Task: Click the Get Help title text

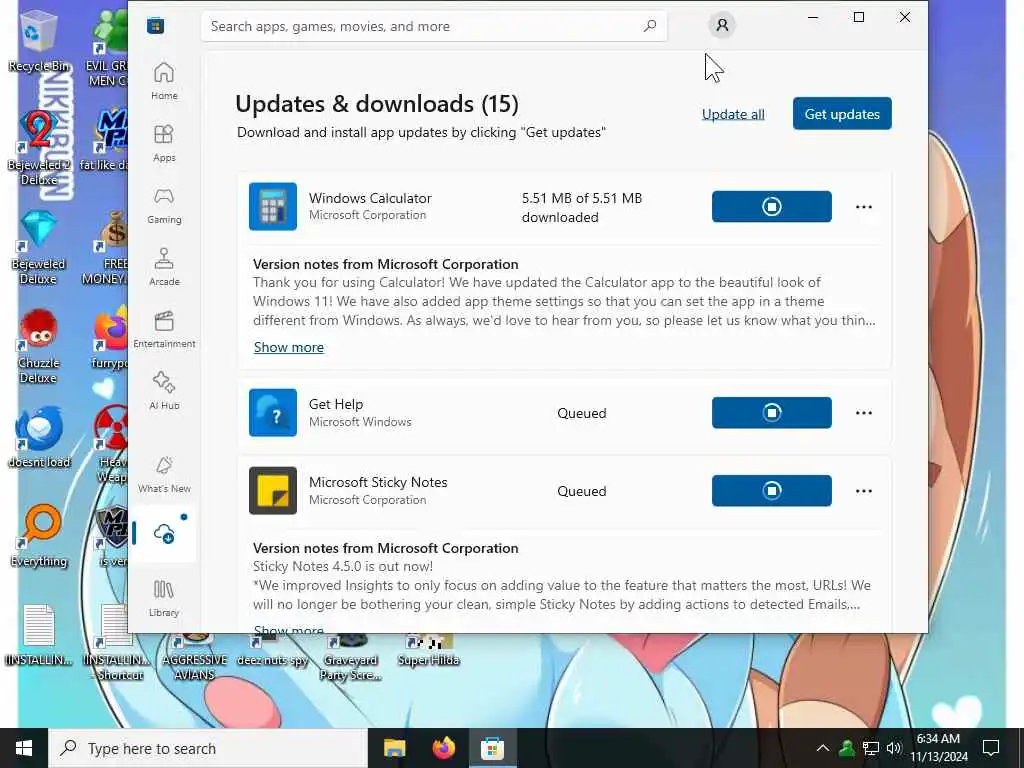Action: click(x=336, y=404)
